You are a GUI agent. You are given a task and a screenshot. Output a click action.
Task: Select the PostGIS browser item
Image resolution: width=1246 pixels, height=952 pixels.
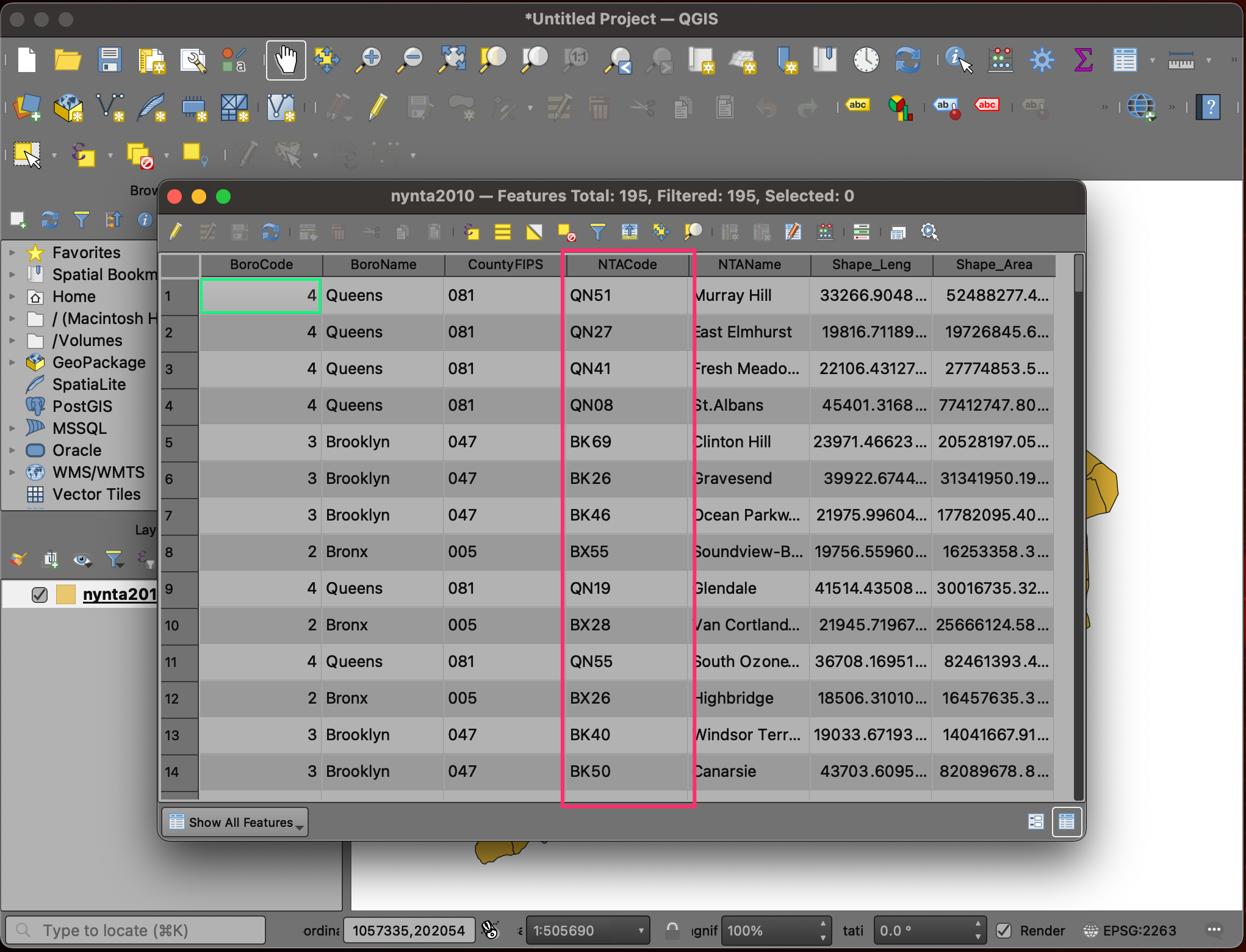pyautogui.click(x=82, y=406)
